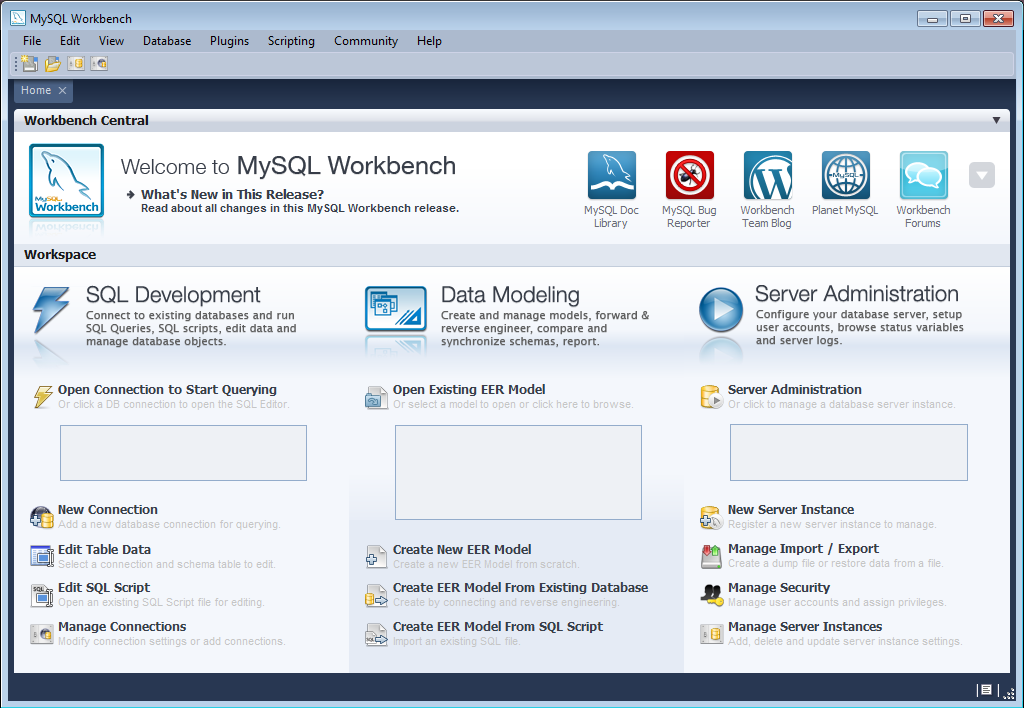
Task: Click the empty EER models list box
Action: (519, 472)
